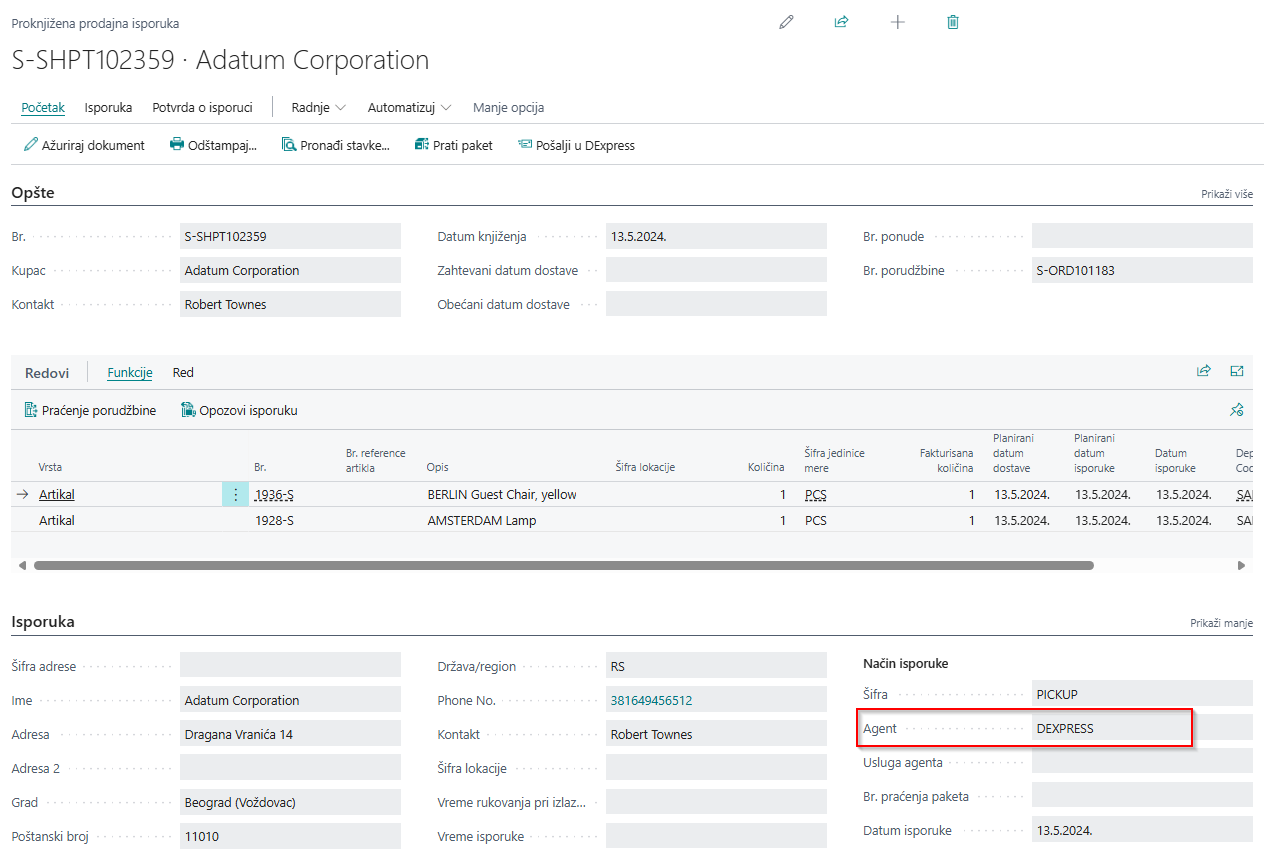Click Manje opcija to show fewer options

(x=508, y=107)
